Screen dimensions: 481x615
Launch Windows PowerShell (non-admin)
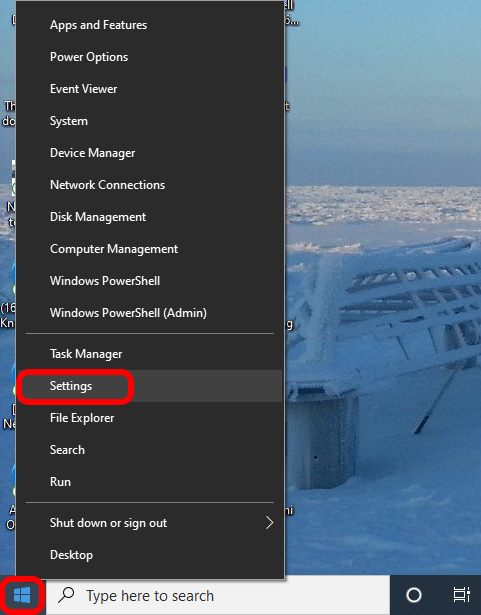150,281
